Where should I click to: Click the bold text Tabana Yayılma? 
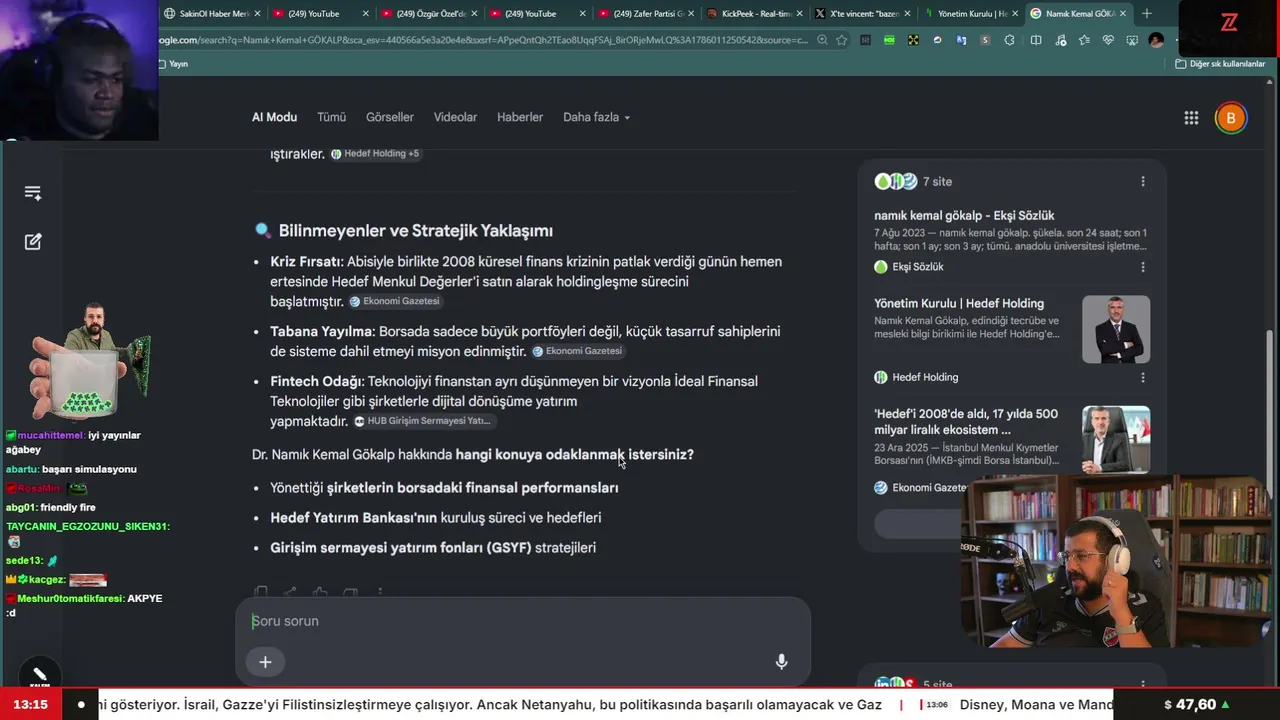click(x=322, y=332)
